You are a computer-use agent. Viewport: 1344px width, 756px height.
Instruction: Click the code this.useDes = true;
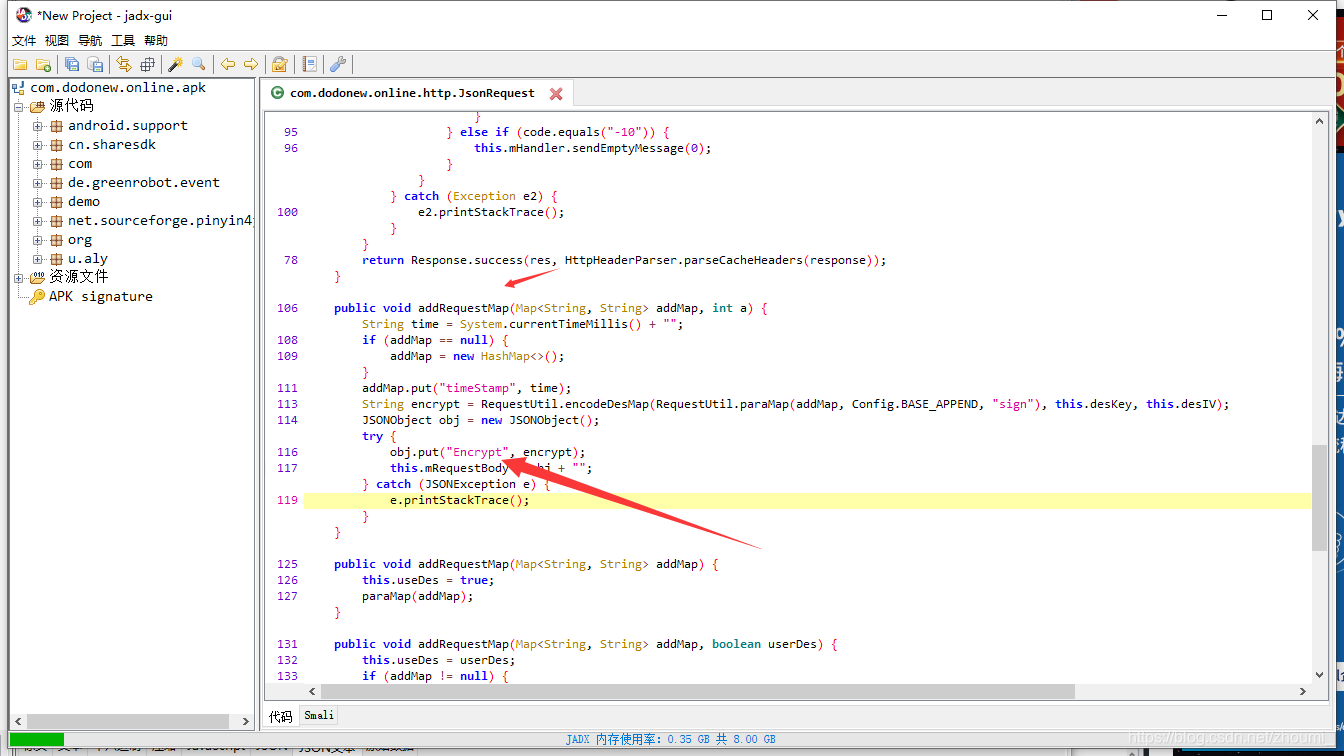click(x=428, y=580)
